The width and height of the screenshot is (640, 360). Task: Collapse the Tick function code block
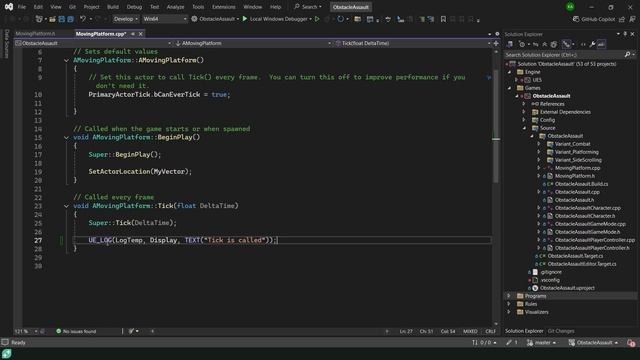(x=66, y=206)
